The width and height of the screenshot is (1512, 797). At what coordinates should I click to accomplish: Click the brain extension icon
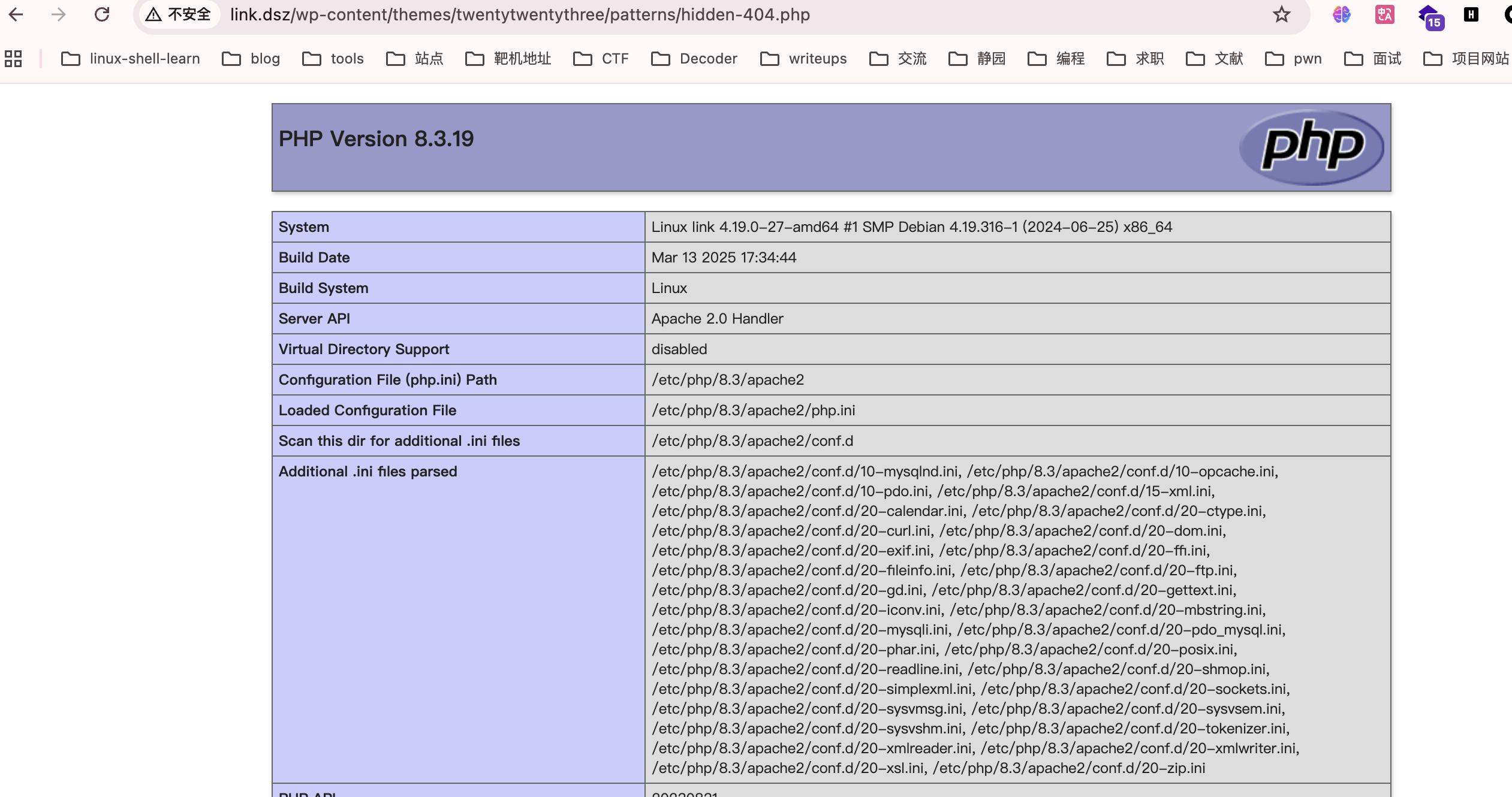pos(1341,14)
